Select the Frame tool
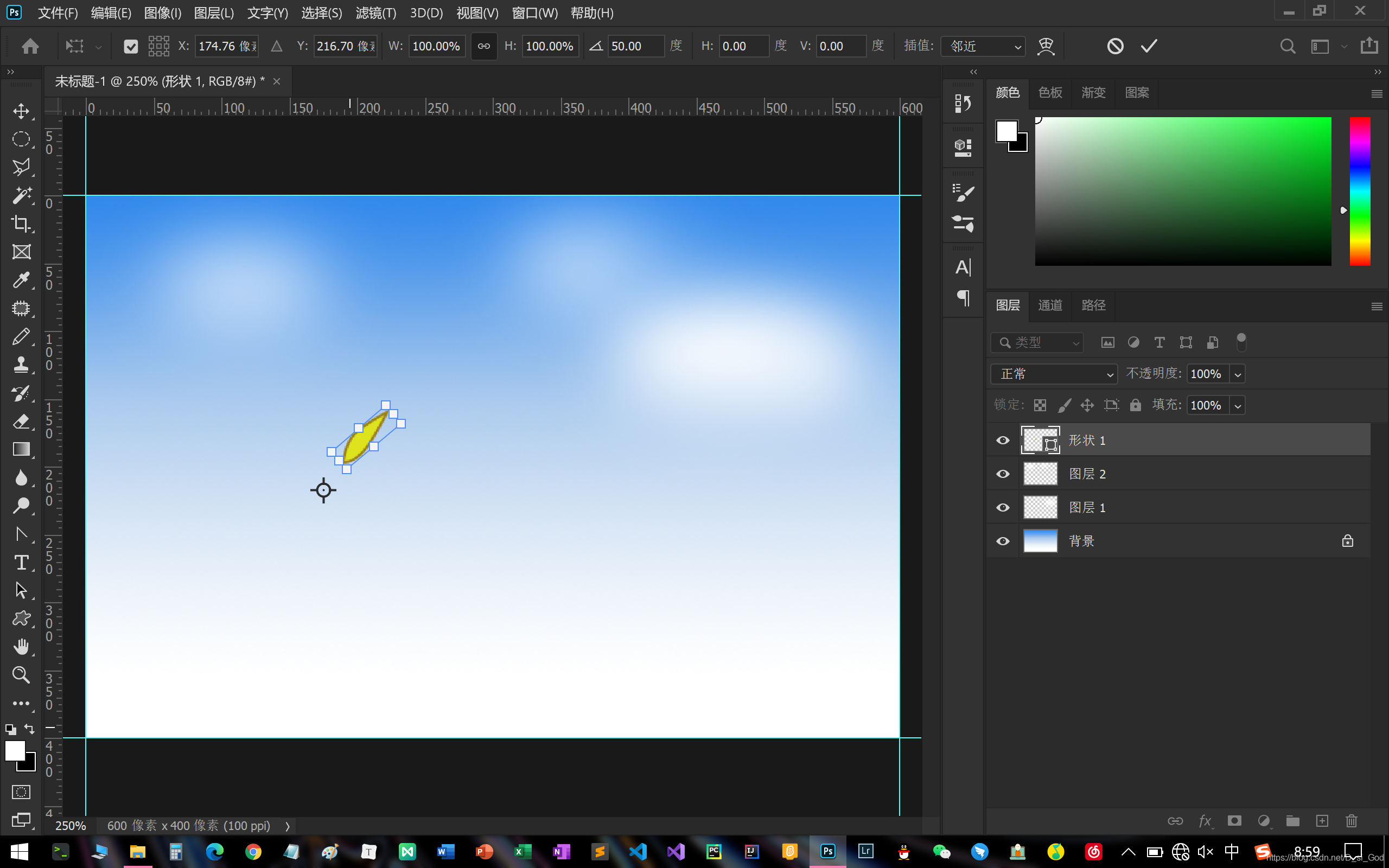The width and height of the screenshot is (1389, 868). pos(21,251)
